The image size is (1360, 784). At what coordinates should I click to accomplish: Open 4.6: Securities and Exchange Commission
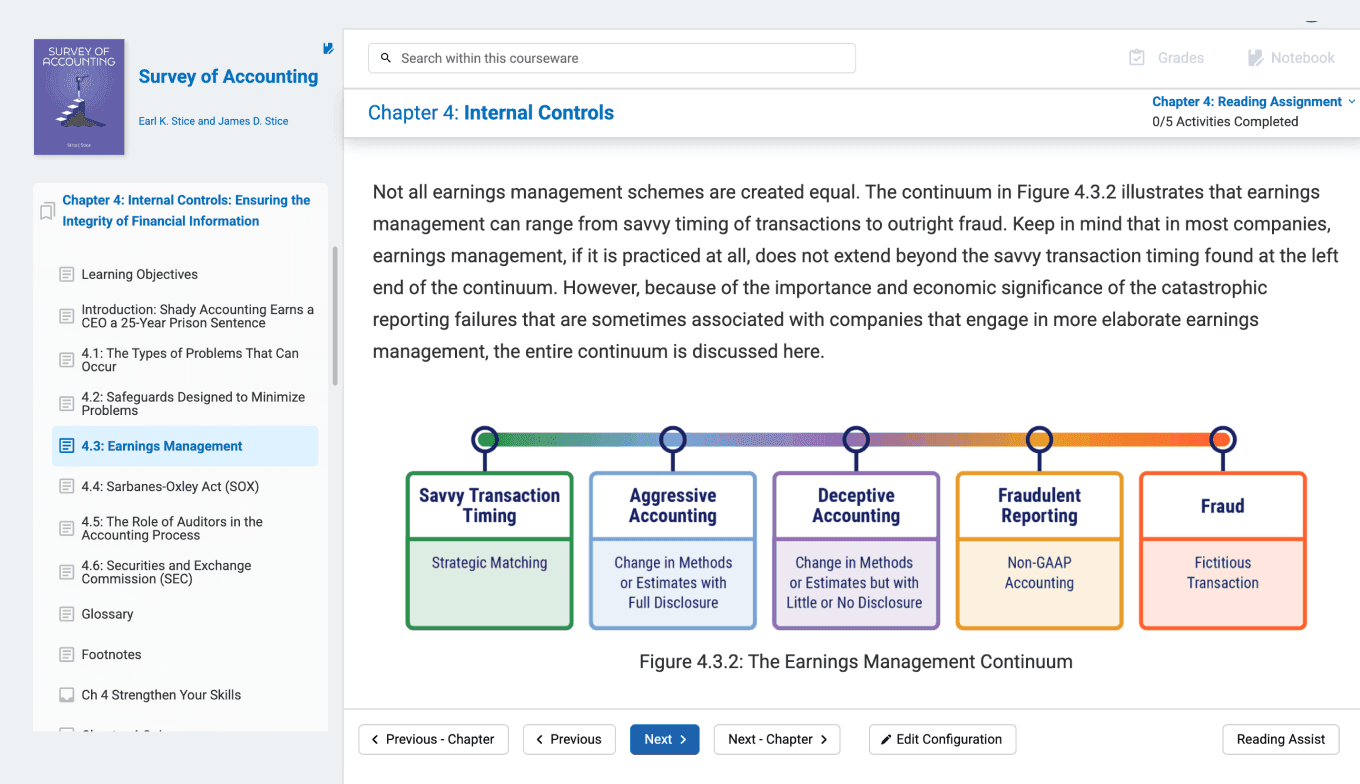tap(166, 572)
